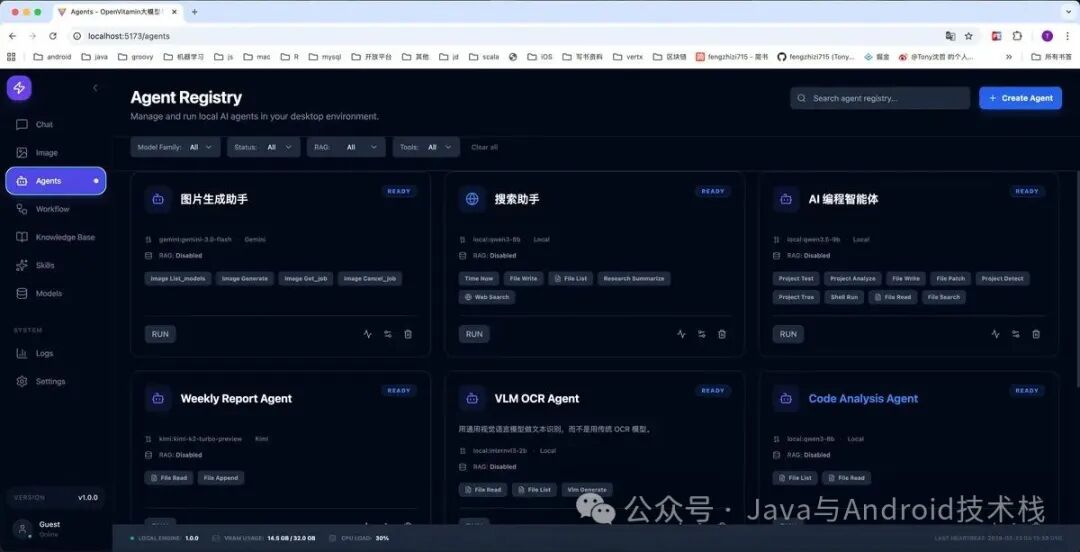Focus the Search agent registry field
The image size is (1080, 552).
[x=880, y=99]
